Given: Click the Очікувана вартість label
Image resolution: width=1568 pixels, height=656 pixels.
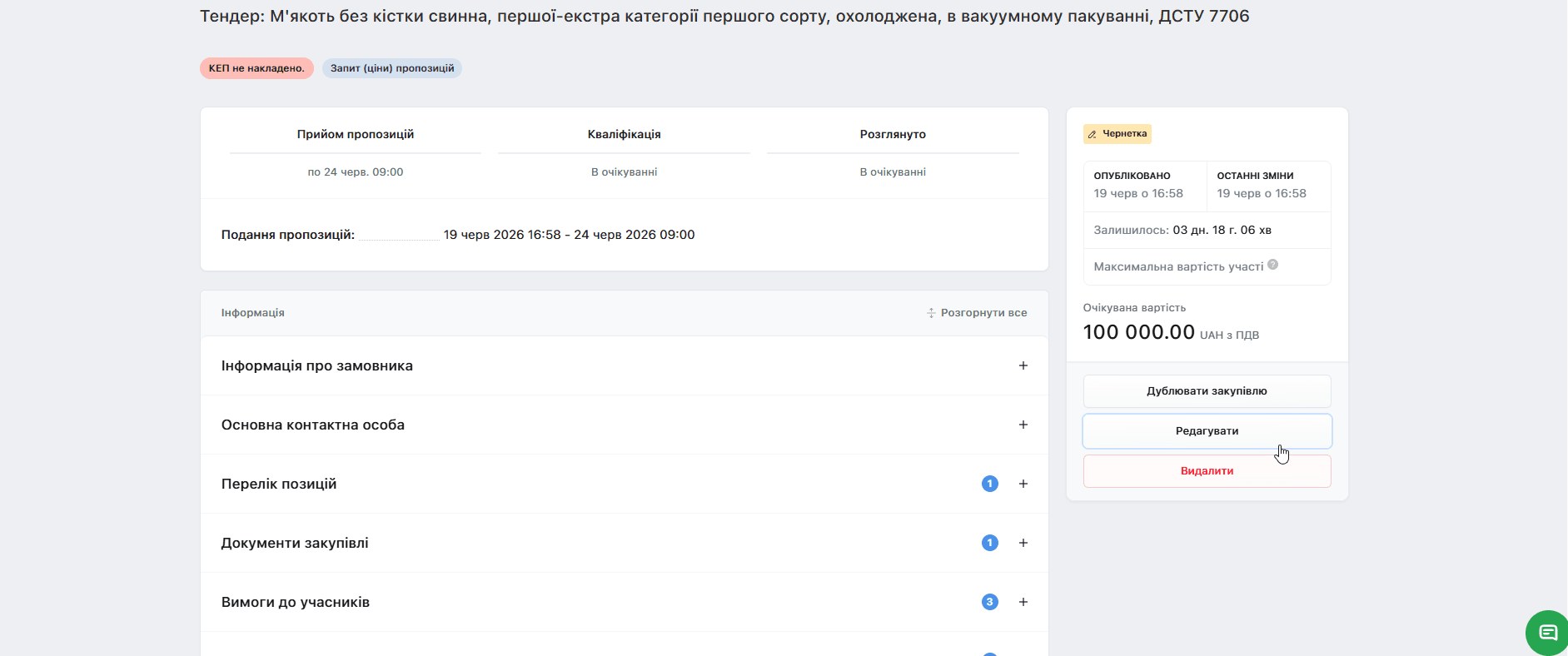Looking at the screenshot, I should tap(1134, 308).
